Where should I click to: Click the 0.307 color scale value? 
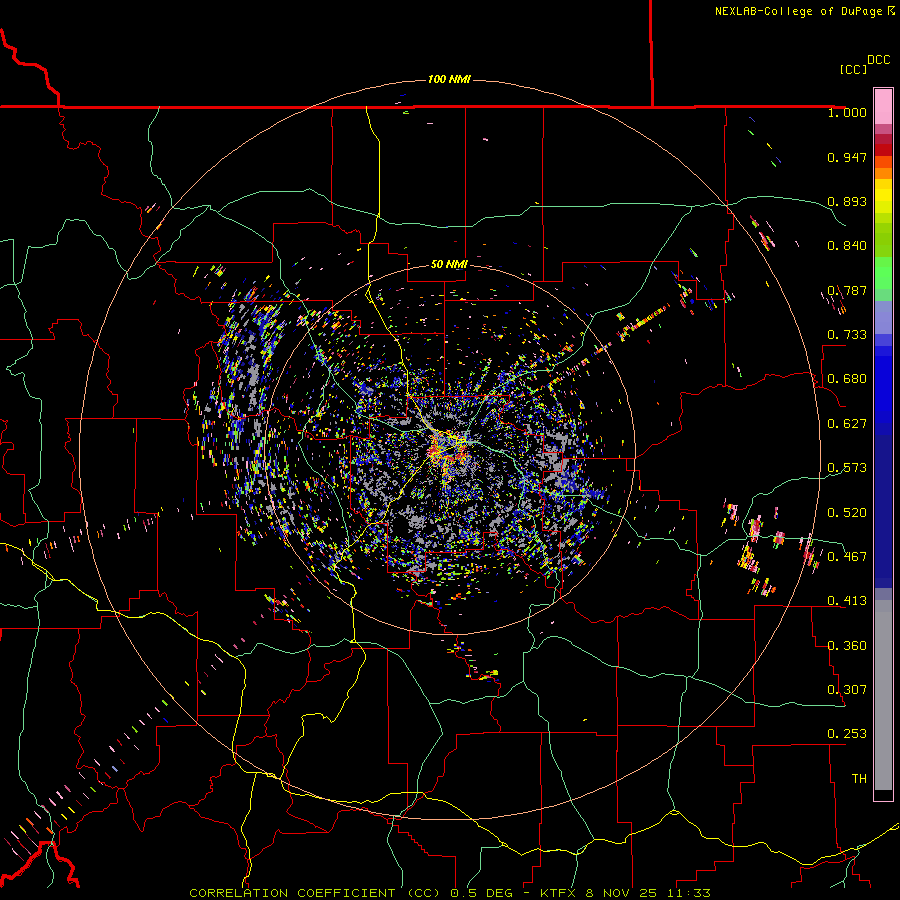[847, 690]
